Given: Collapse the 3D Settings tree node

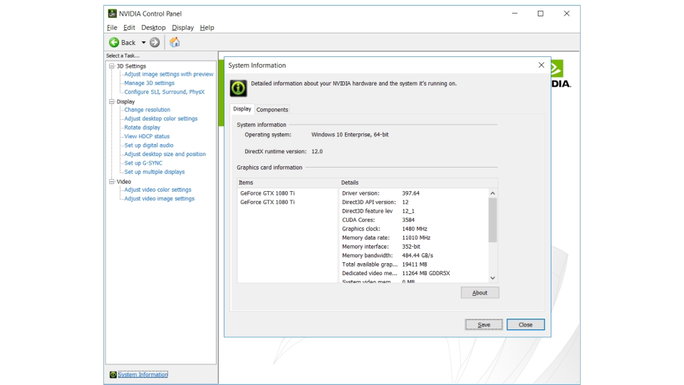Looking at the screenshot, I should (x=112, y=66).
